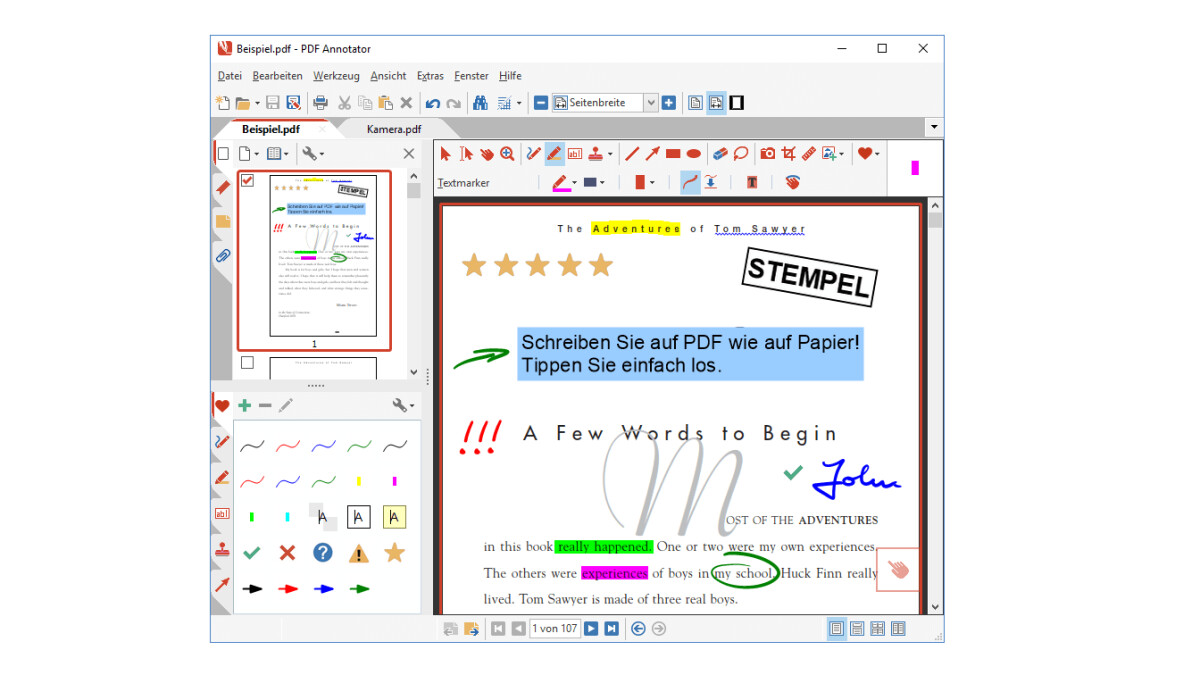Screen dimensions: 1200x675
Task: Toggle the select-all pages checkbox
Action: pyautogui.click(x=224, y=154)
